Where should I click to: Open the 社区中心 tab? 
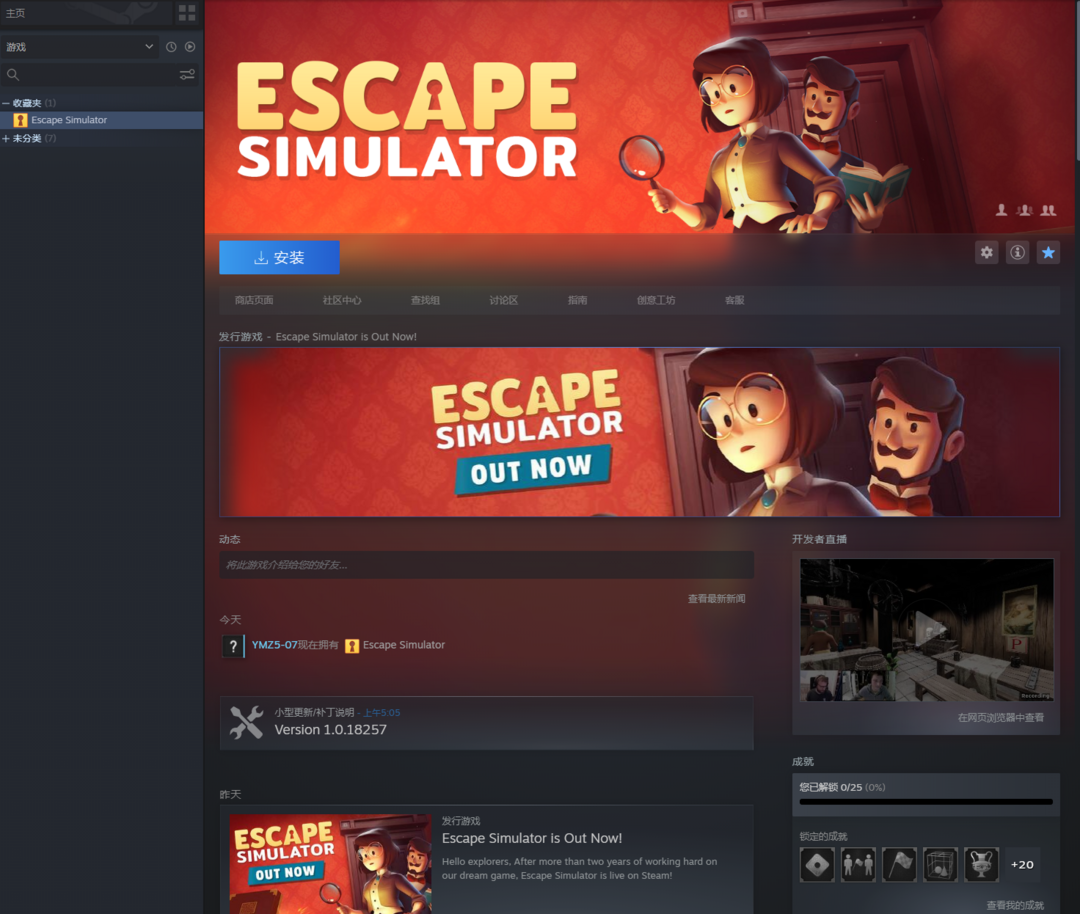342,300
